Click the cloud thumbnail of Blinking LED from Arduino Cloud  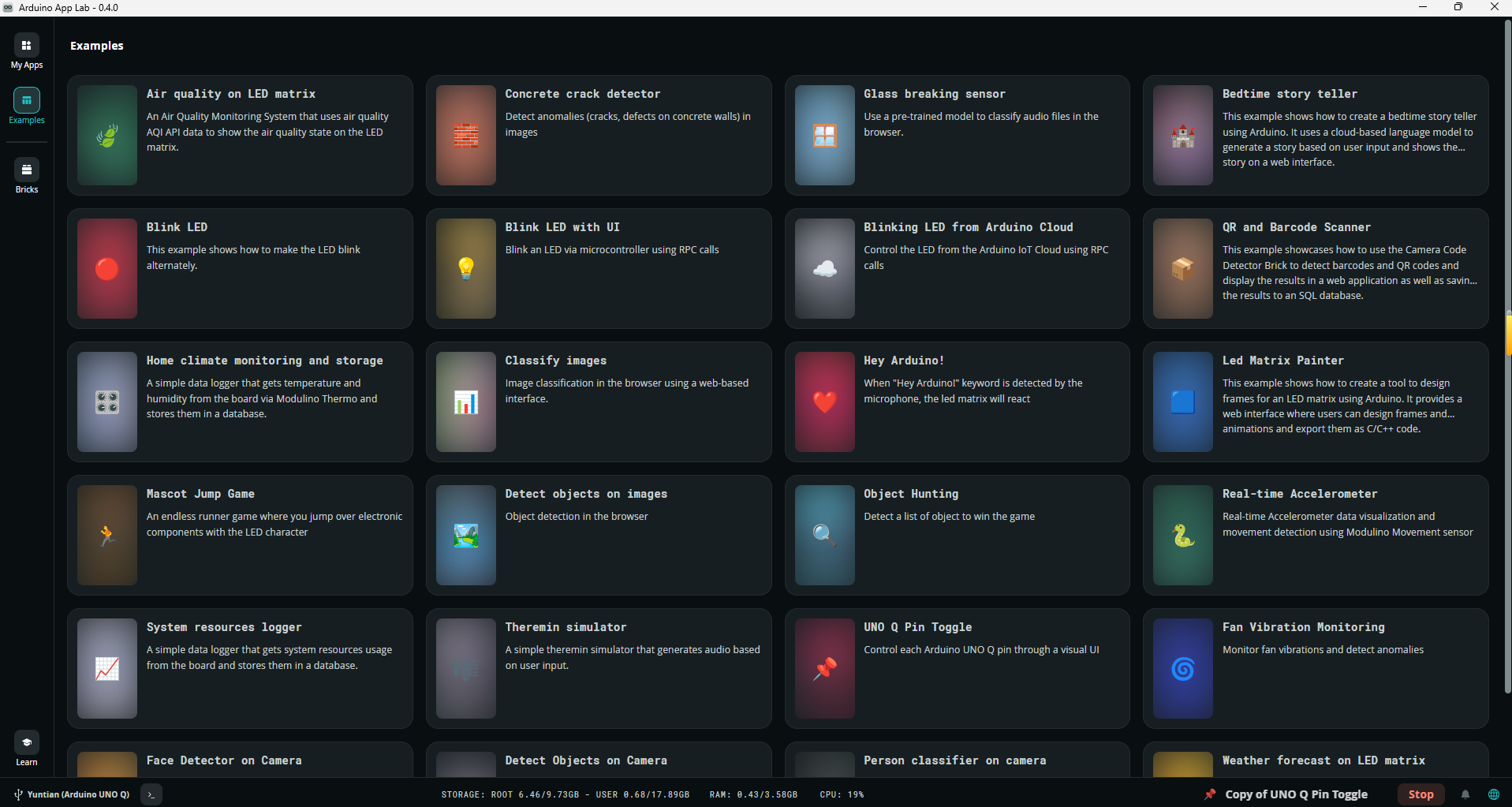coord(825,268)
